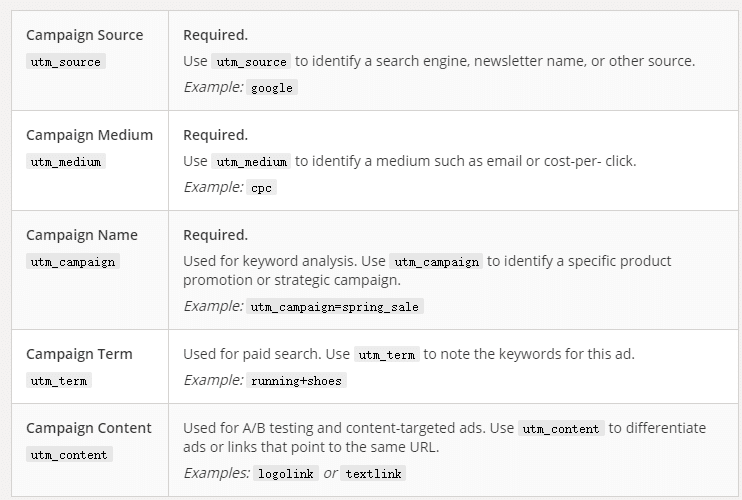This screenshot has height=500, width=742.
Task: Click the Campaign Source heading
Action: tap(85, 35)
